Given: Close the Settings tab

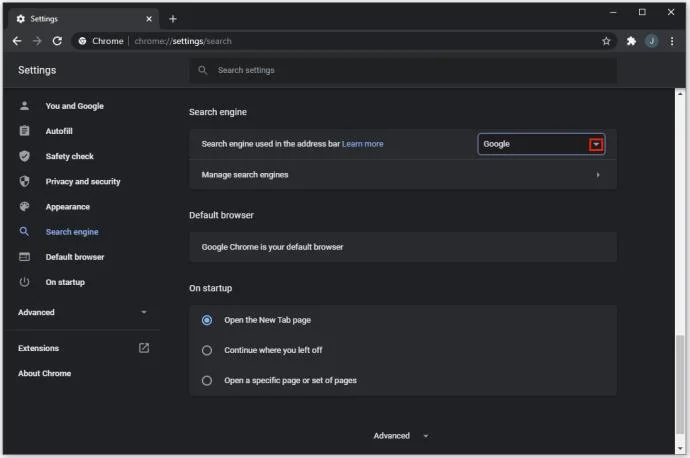Looking at the screenshot, I should pos(149,19).
